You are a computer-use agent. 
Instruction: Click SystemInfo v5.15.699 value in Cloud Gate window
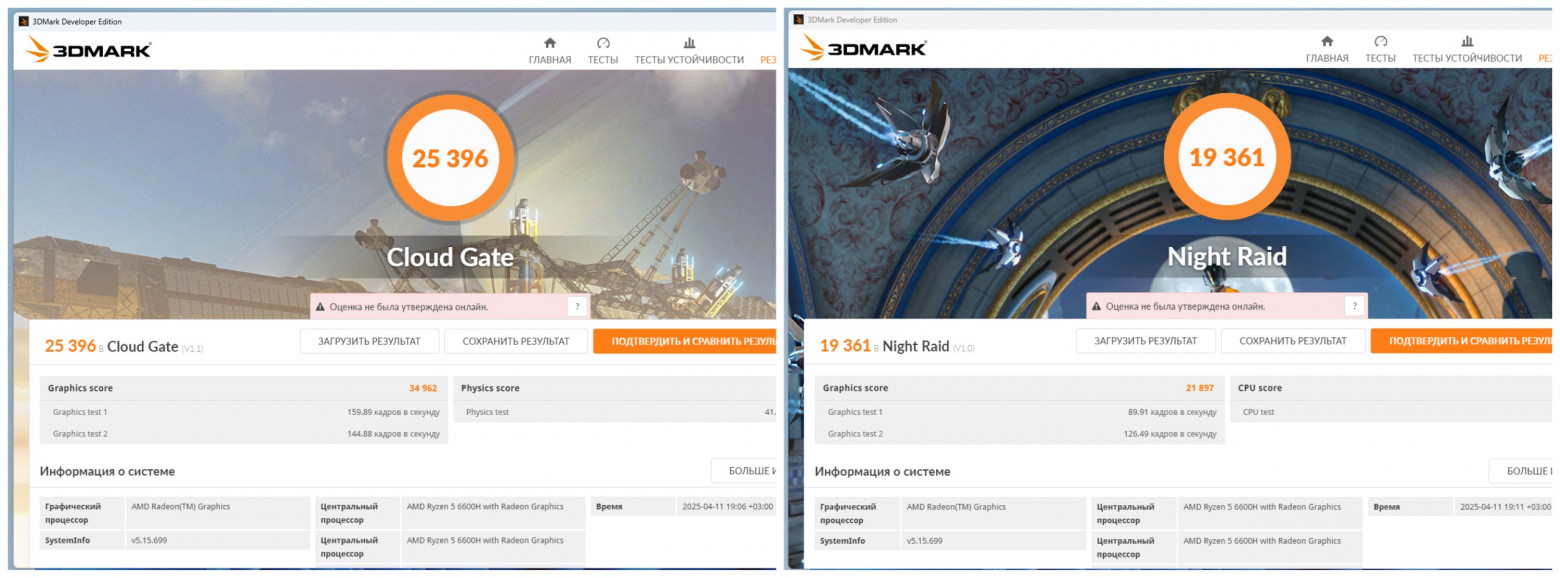(149, 541)
